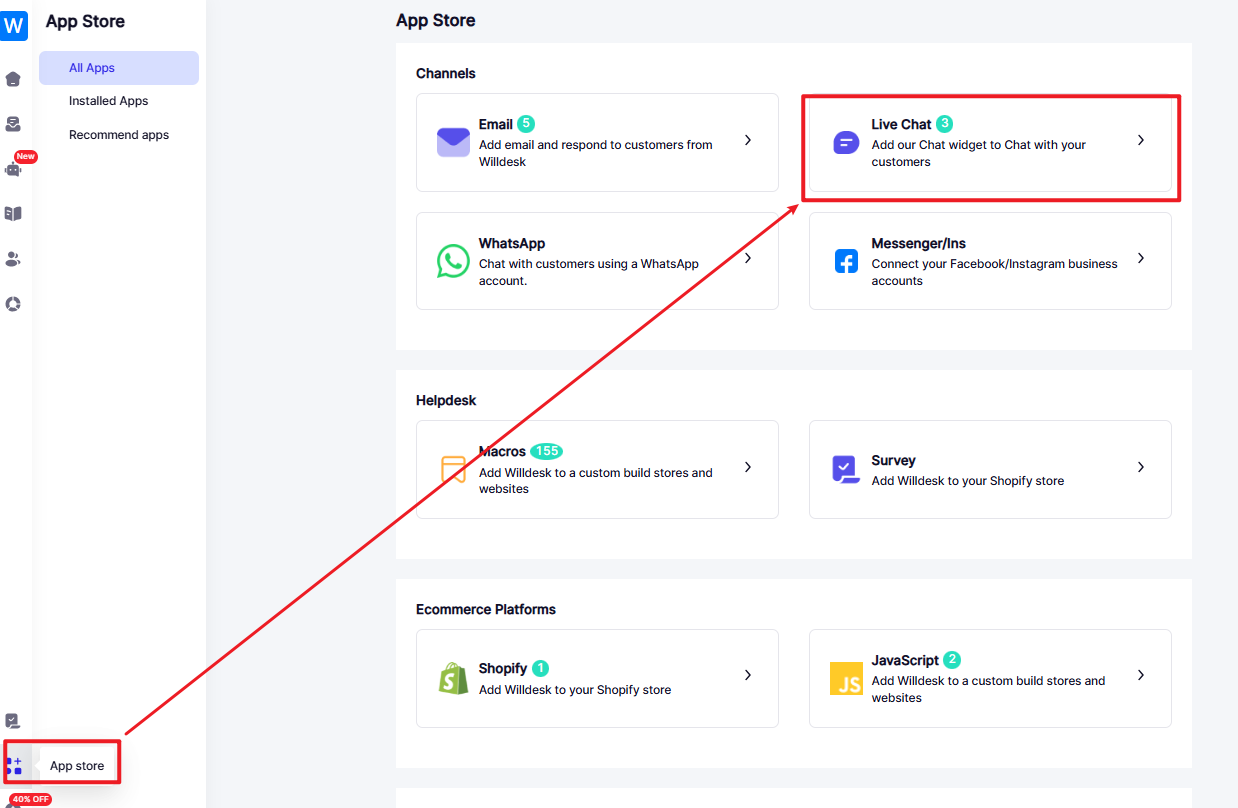
Task: Click text 'Add our Chat widget to Chat with your customers'
Action: click(x=978, y=153)
